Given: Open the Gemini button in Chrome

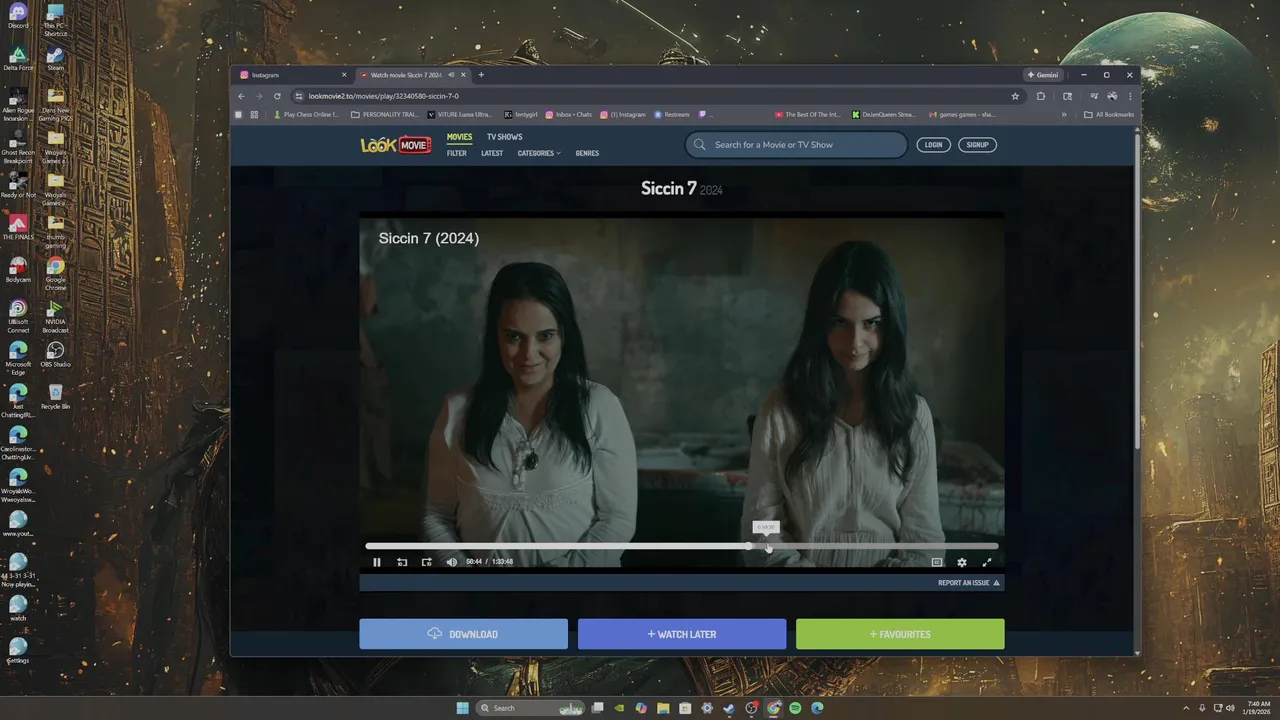Looking at the screenshot, I should point(1042,75).
